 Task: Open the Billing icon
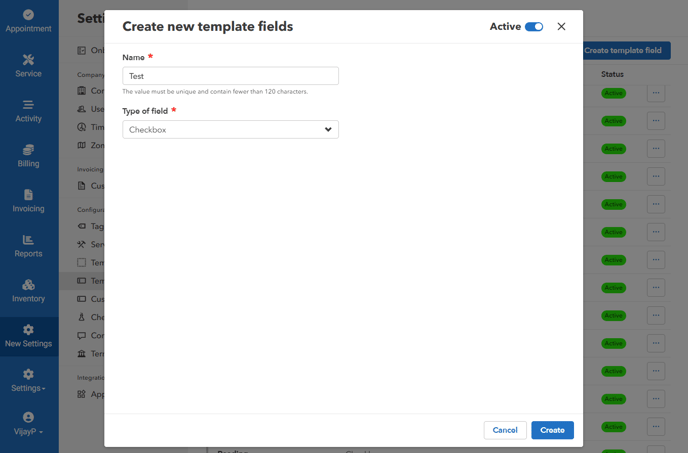[28, 150]
